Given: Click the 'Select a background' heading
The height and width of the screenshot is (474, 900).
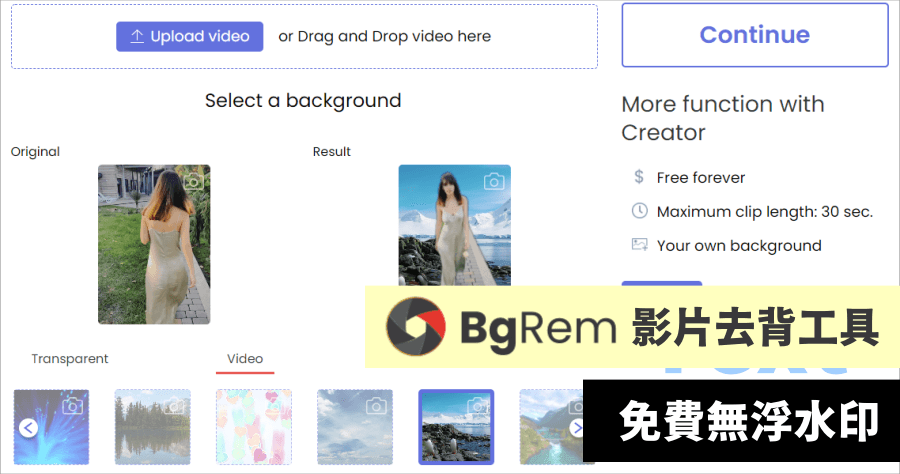Looking at the screenshot, I should click(x=303, y=100).
